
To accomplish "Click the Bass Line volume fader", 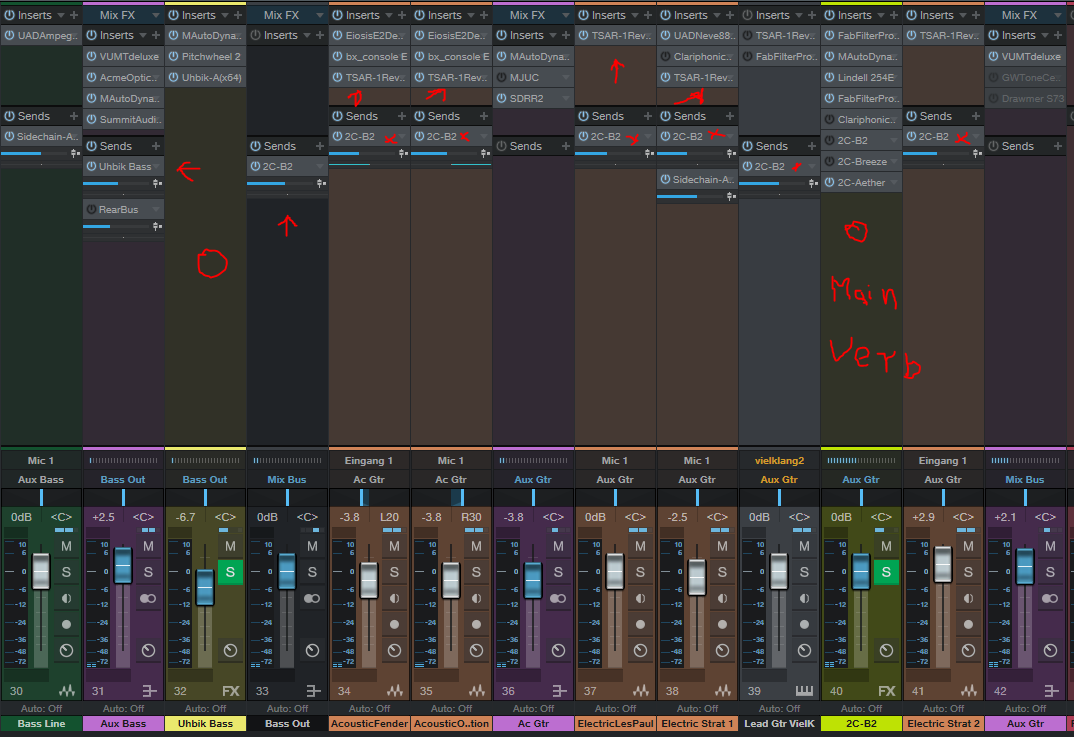I will (x=41, y=571).
